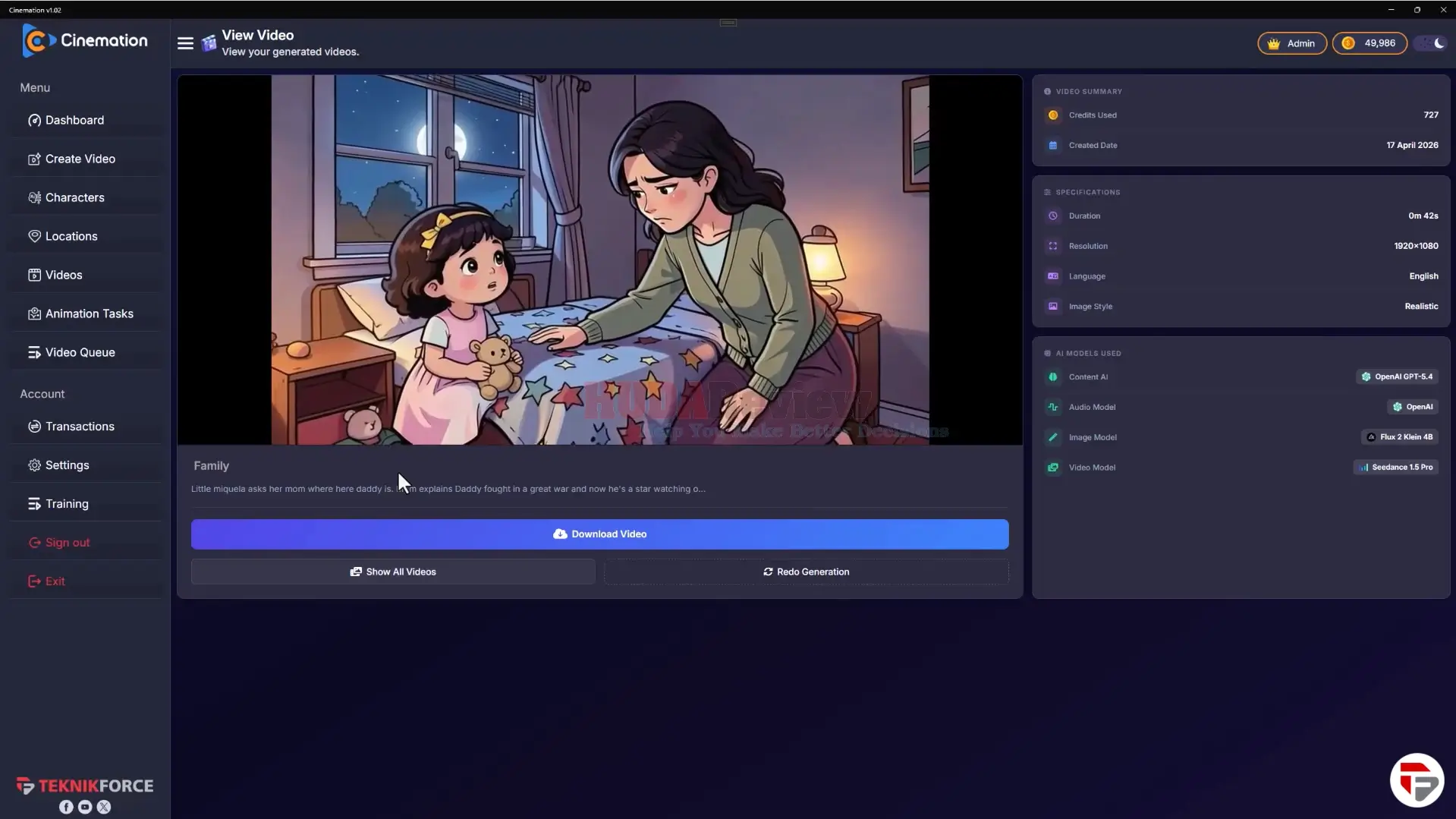Click the Cinemation logo
The width and height of the screenshot is (1456, 819).
click(x=85, y=41)
